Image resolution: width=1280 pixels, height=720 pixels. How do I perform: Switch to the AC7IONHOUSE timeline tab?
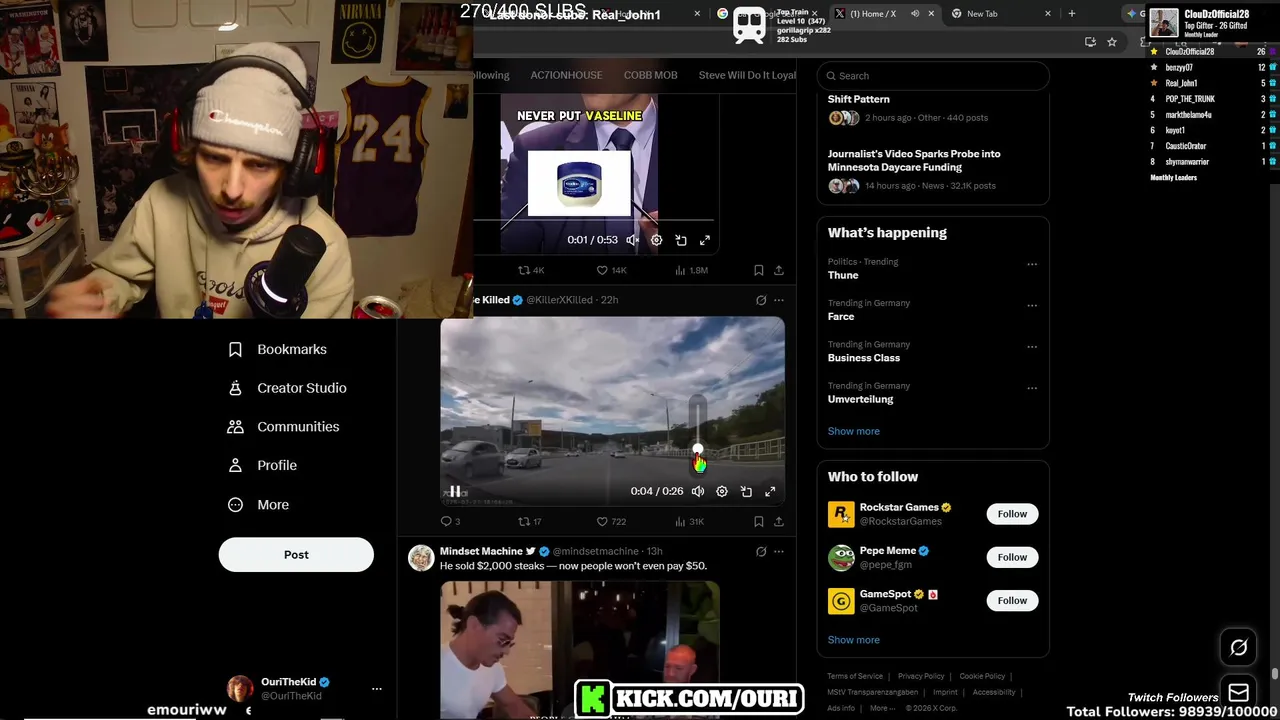(x=566, y=75)
